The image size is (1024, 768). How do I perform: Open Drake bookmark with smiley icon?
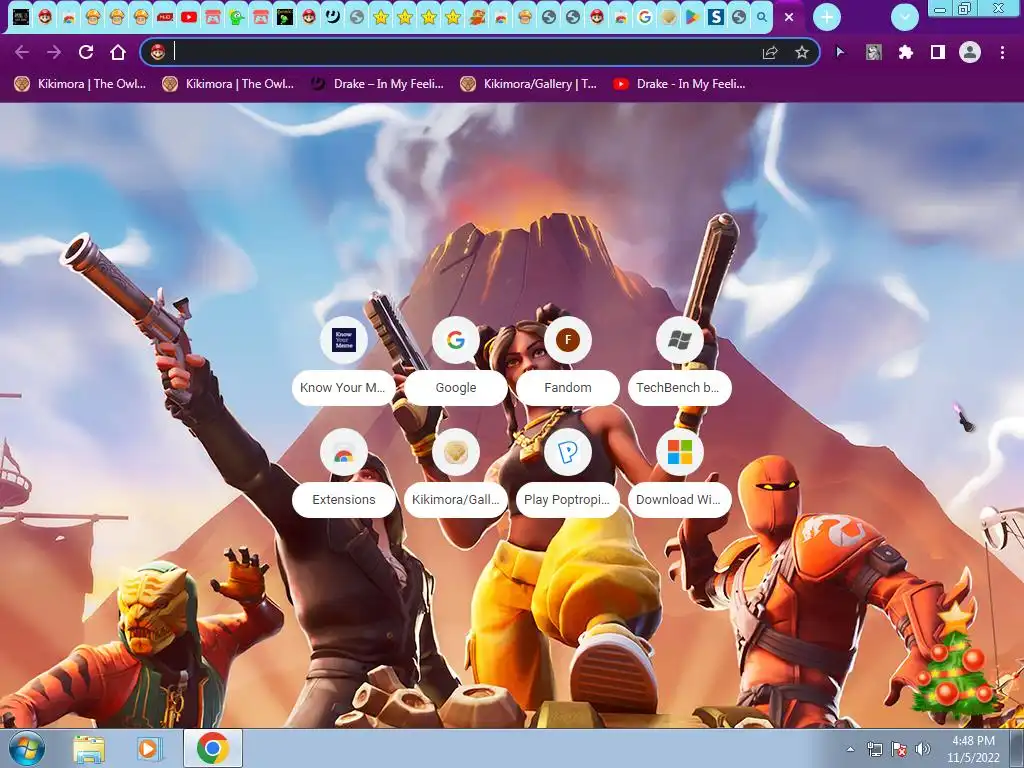377,84
